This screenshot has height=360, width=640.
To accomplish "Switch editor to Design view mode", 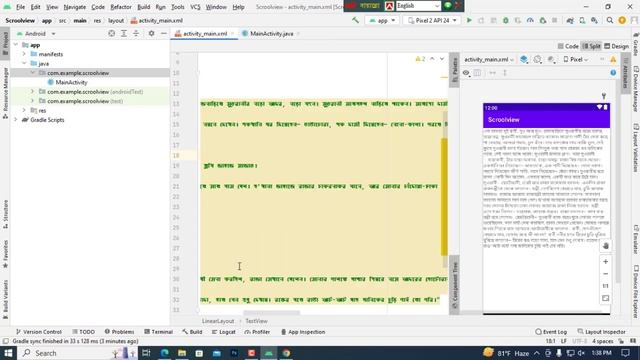I will pyautogui.click(x=616, y=46).
